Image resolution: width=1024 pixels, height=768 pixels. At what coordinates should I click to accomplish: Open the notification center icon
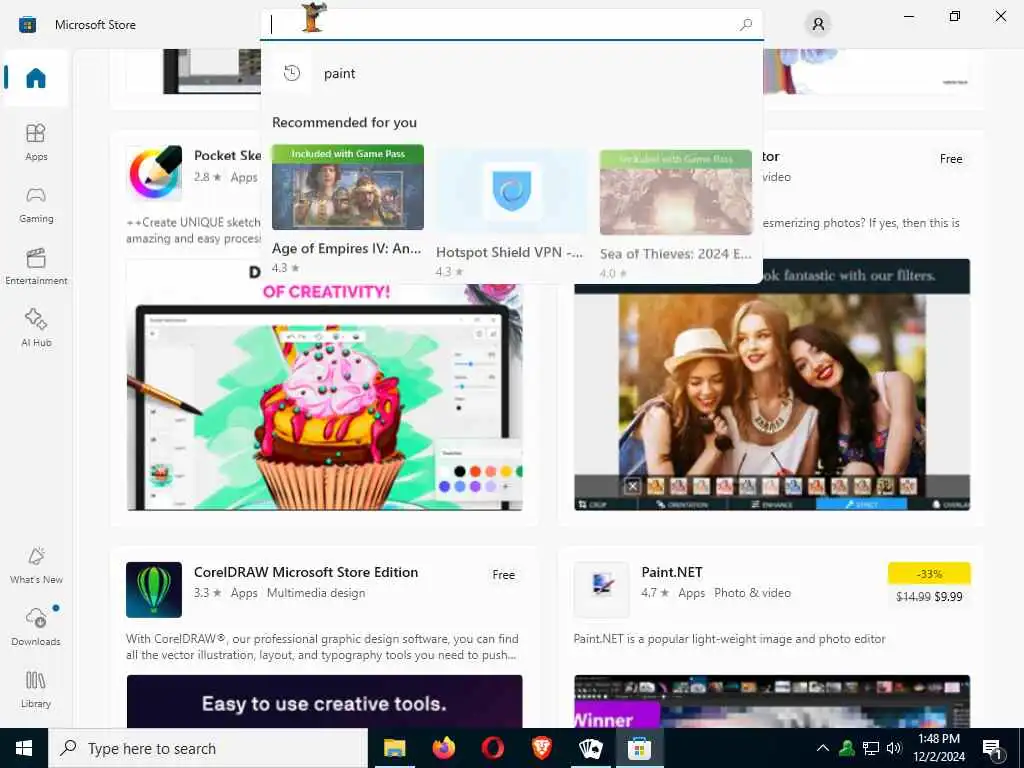(x=993, y=748)
